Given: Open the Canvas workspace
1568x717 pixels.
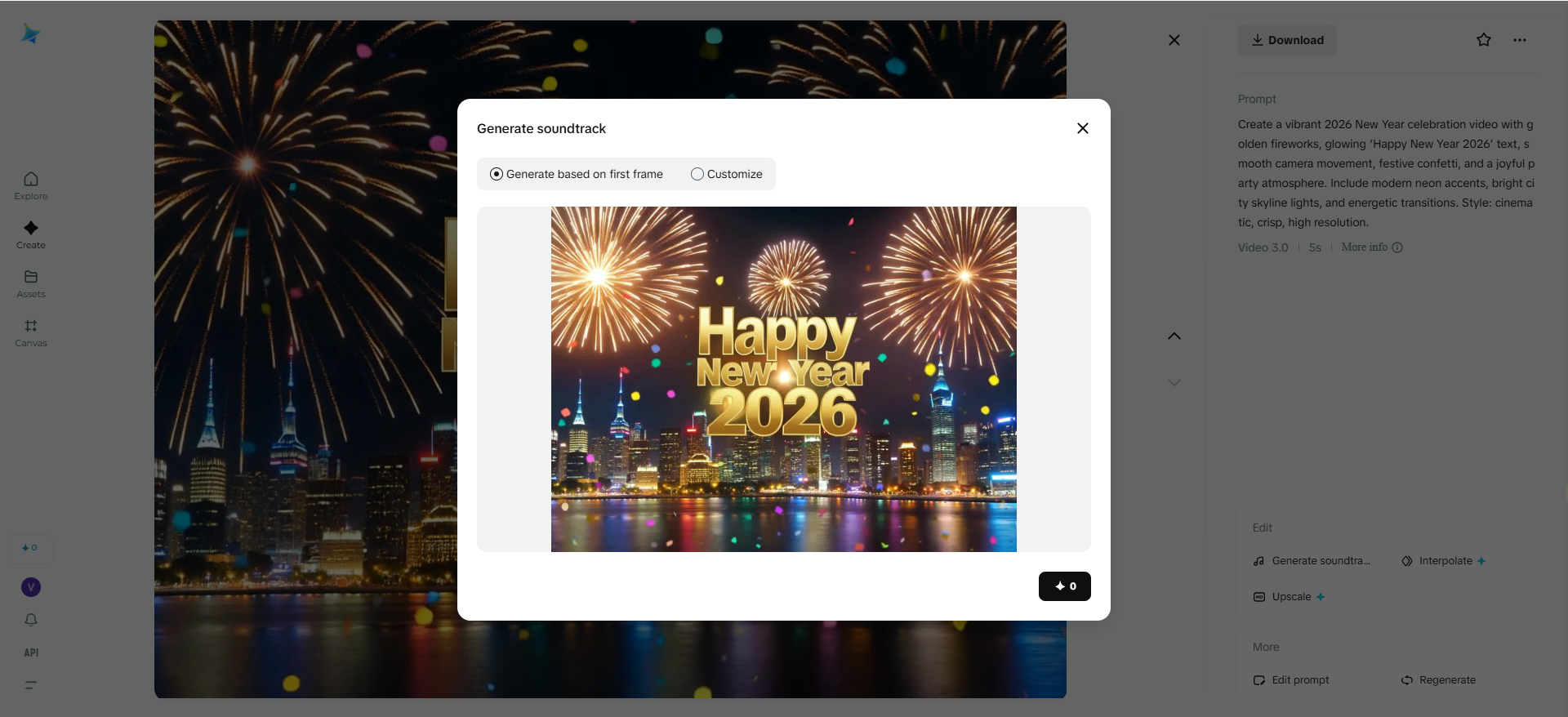Looking at the screenshot, I should (x=31, y=332).
